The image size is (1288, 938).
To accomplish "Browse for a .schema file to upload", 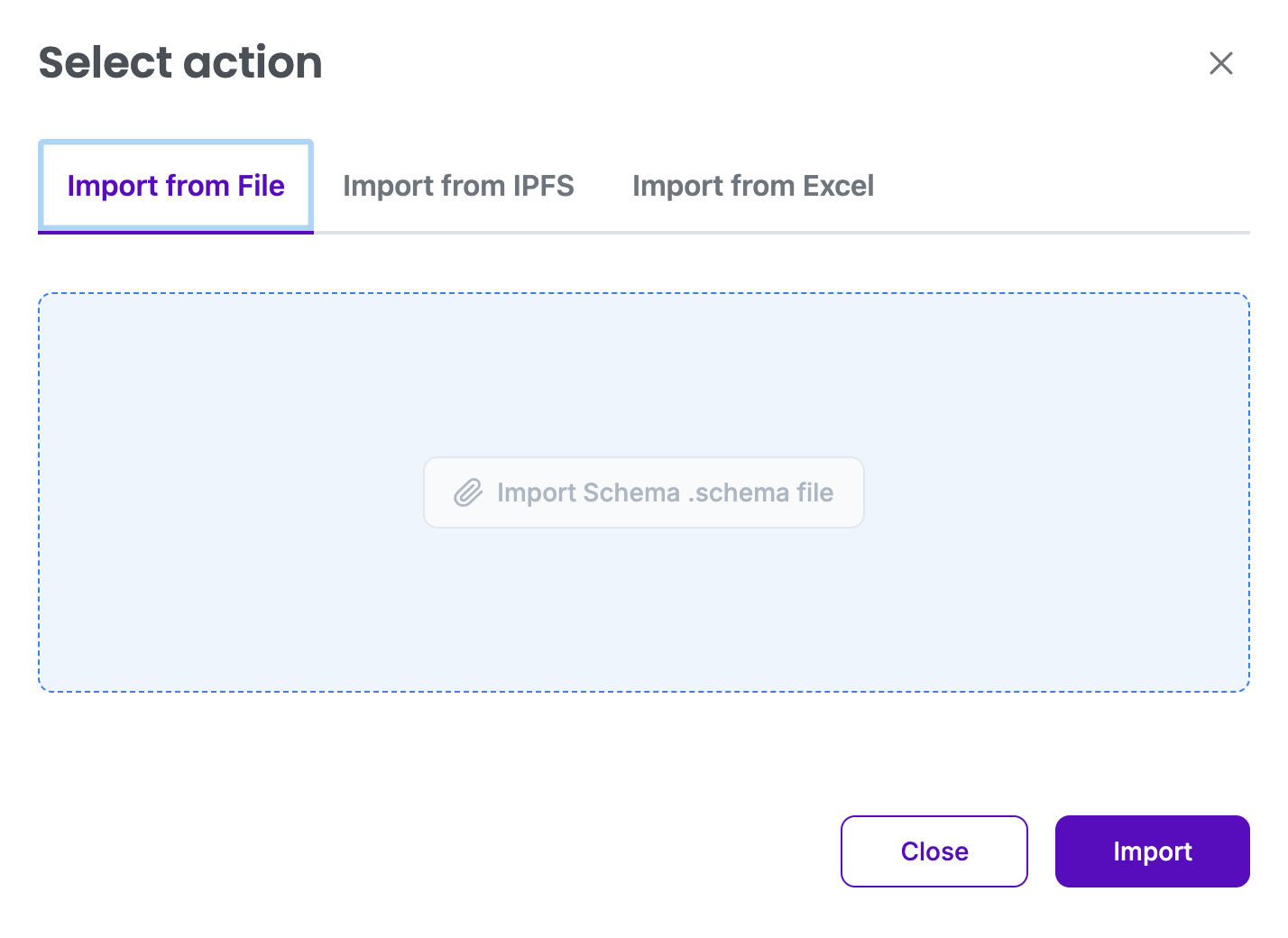I will pyautogui.click(x=643, y=492).
